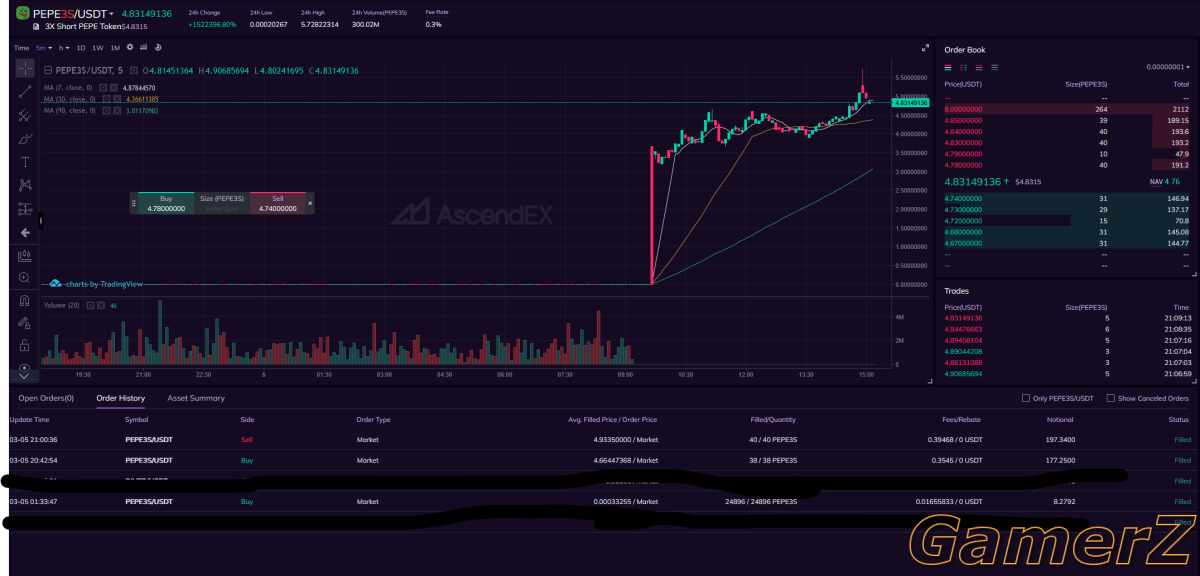This screenshot has height=576, width=1200.
Task: Open chart settings gear icon
Action: click(130, 47)
